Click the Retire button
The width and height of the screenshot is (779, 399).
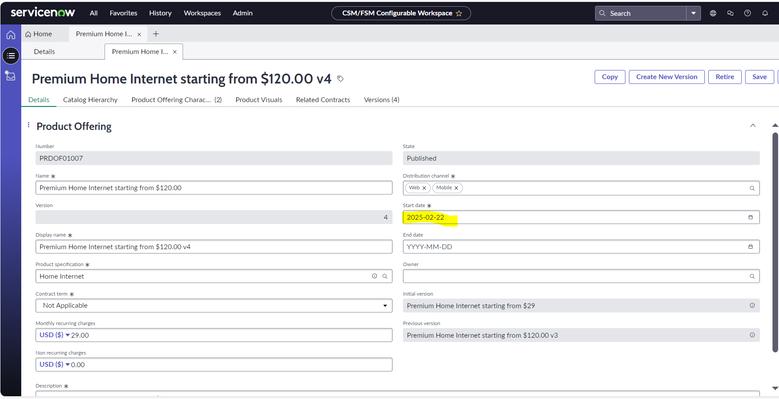pos(724,77)
